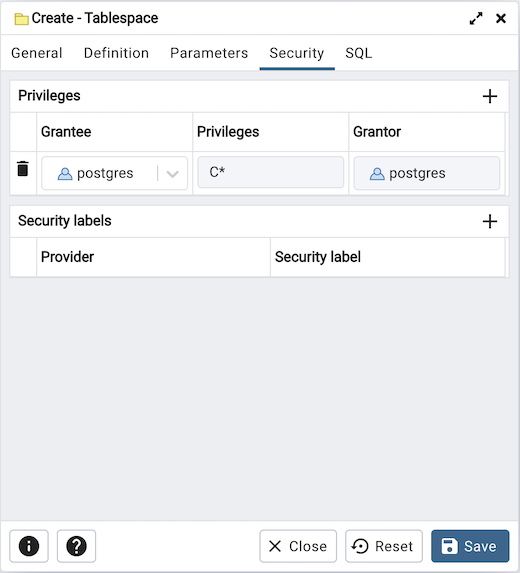Switch to the General tab

[x=37, y=53]
